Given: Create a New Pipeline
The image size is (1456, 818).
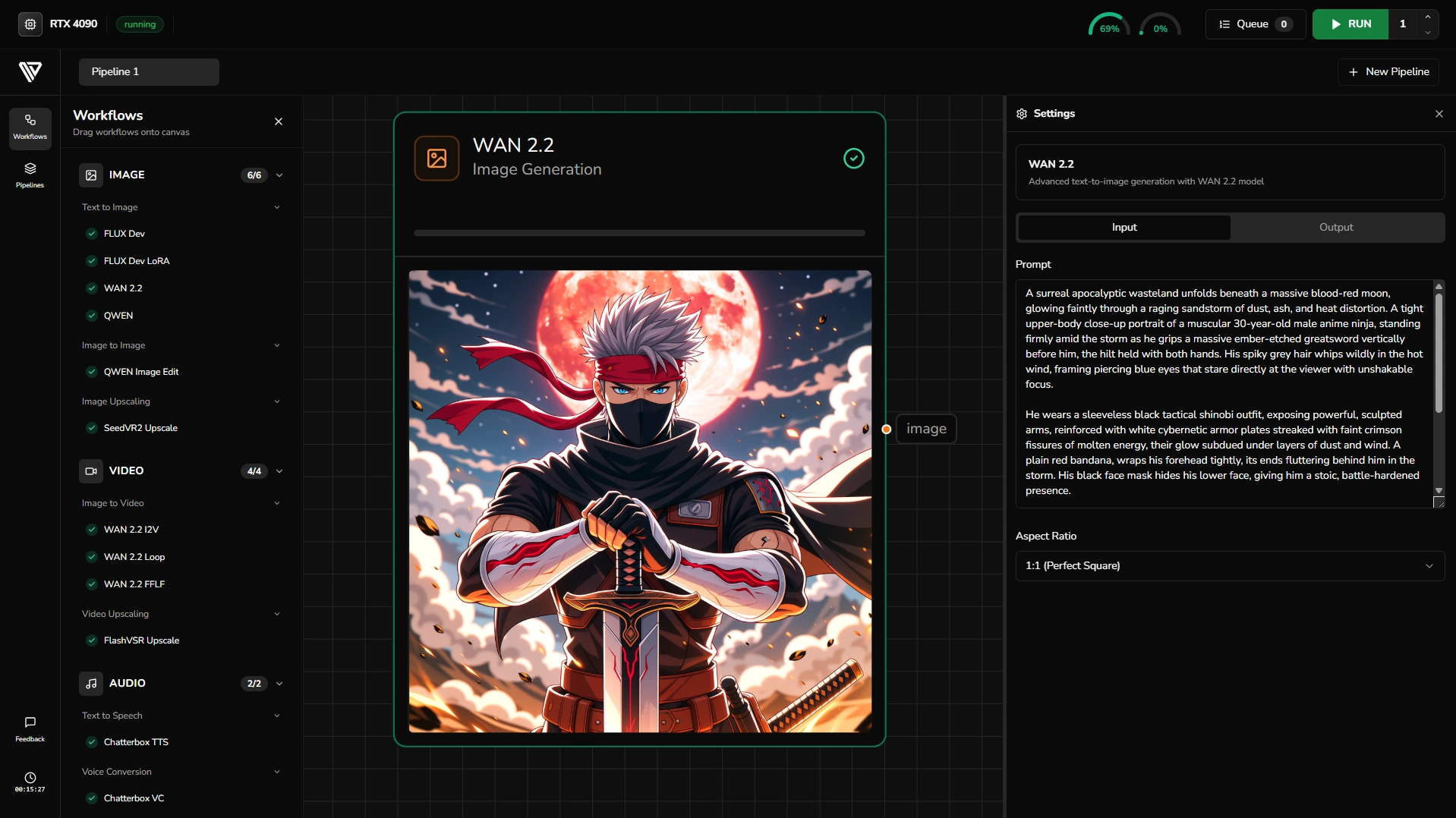Looking at the screenshot, I should (1388, 71).
